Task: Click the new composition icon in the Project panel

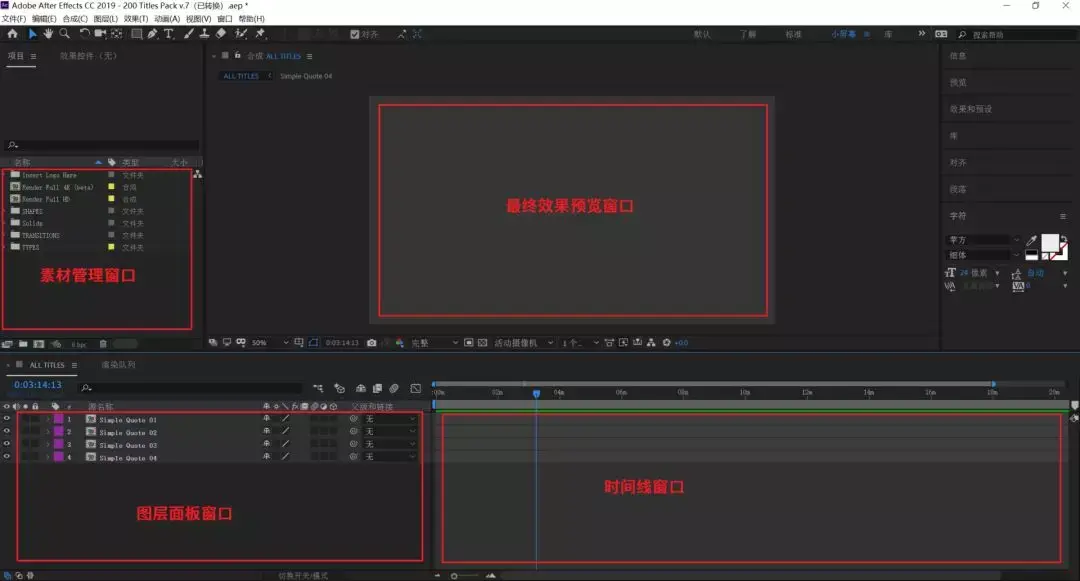Action: point(39,344)
